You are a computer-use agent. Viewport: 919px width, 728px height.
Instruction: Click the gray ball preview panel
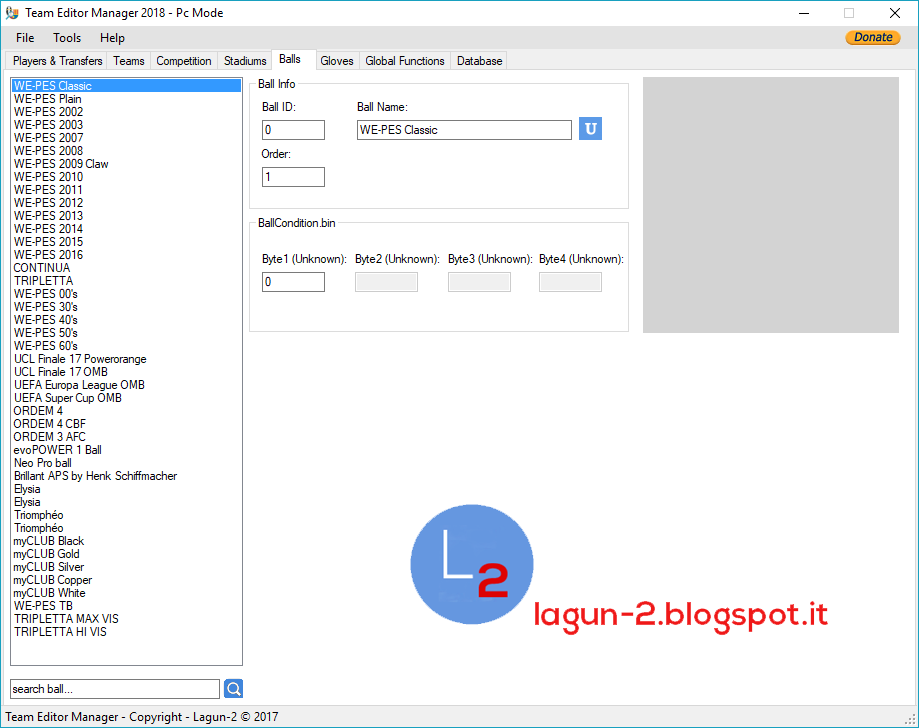[771, 205]
